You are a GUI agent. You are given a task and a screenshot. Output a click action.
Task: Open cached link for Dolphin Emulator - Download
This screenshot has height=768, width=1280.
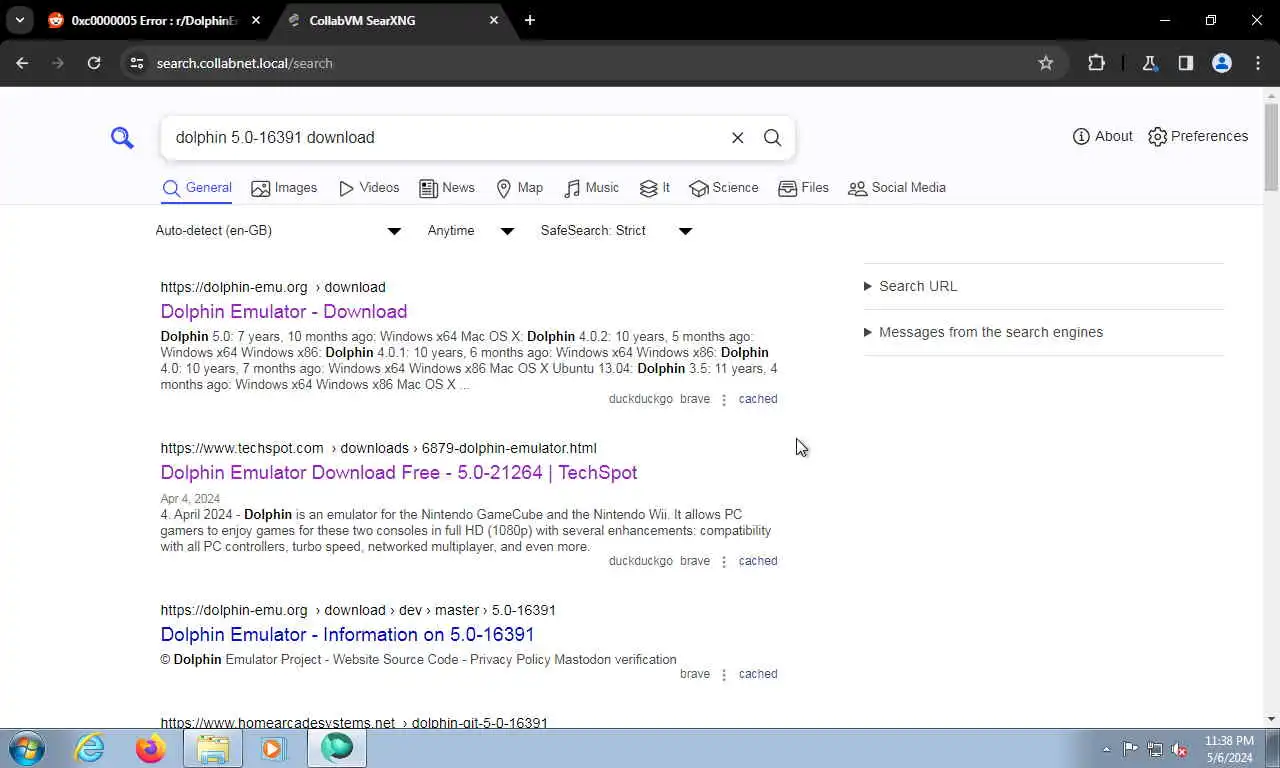pyautogui.click(x=758, y=399)
